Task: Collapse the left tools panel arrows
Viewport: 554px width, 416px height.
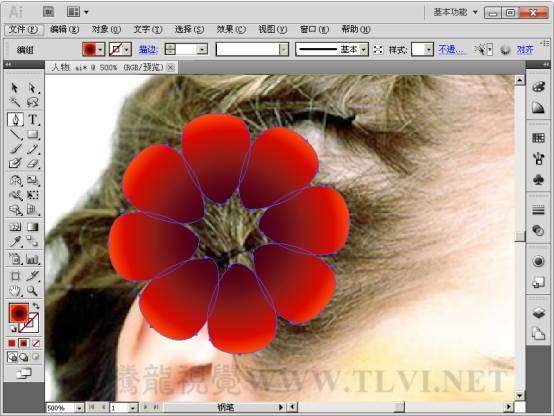Action: [8, 65]
